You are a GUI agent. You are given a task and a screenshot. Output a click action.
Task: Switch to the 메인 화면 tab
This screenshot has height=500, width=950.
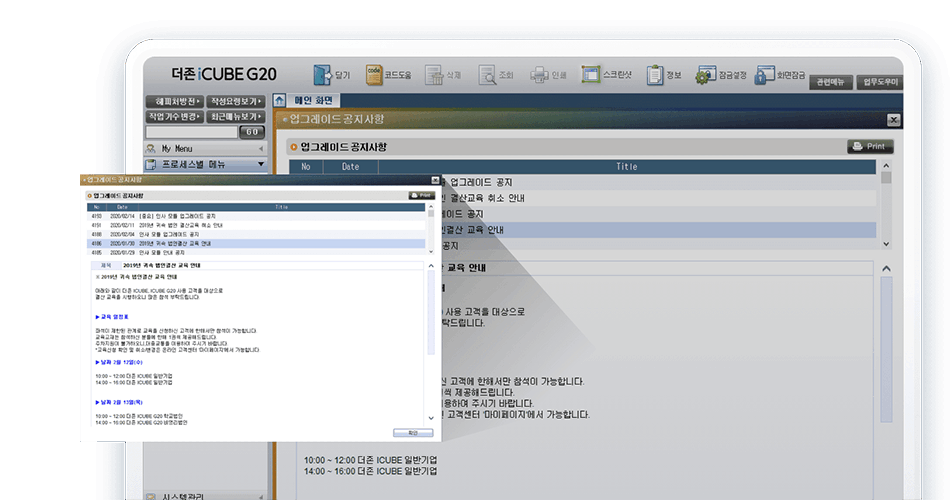313,101
